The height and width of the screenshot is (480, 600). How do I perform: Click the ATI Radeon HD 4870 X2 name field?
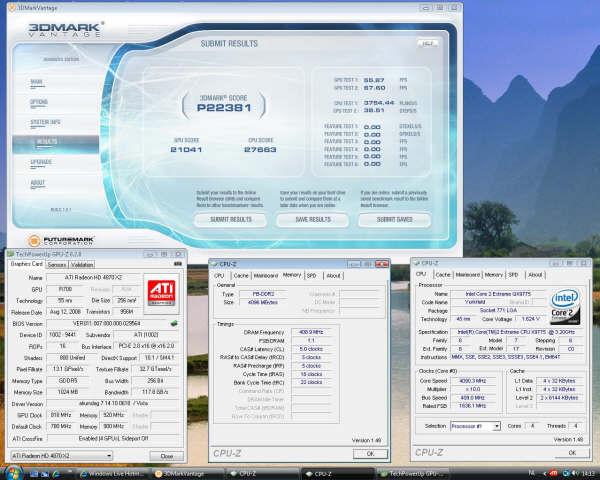point(94,278)
